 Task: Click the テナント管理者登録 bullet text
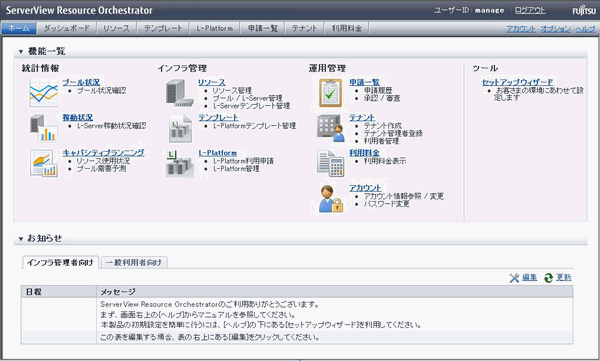coord(393,134)
